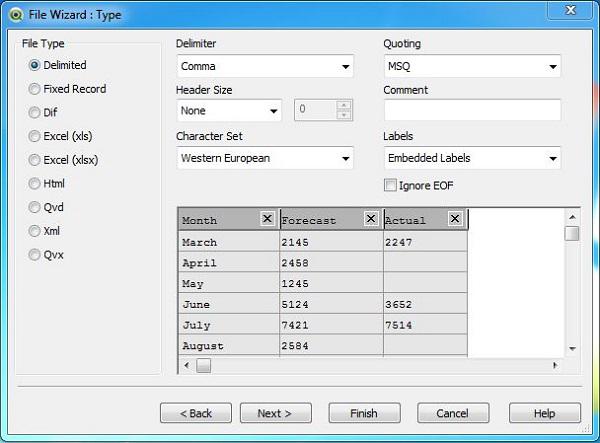This screenshot has width=600, height=443.
Task: Select the June cell in preview
Action: pos(229,304)
